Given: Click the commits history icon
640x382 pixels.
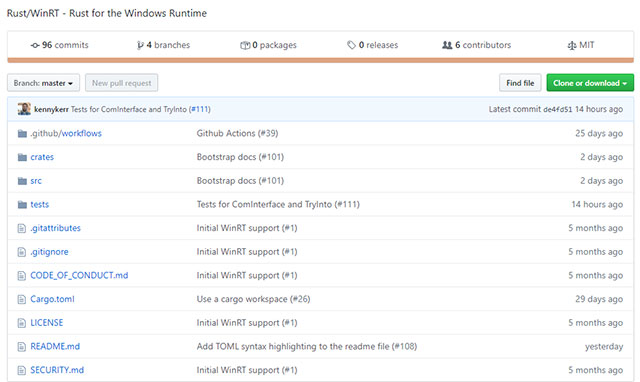Looking at the screenshot, I should 35,45.
